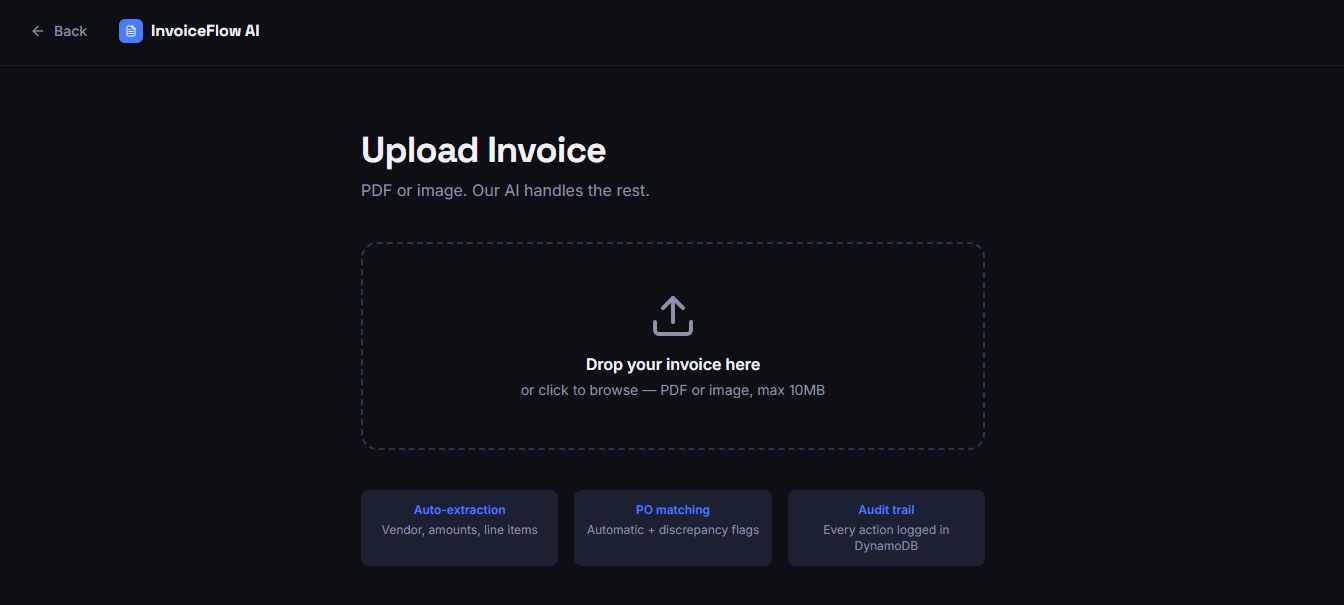The width and height of the screenshot is (1344, 605).
Task: Click "Automatic + discrepancy flags" description
Action: pyautogui.click(x=673, y=530)
